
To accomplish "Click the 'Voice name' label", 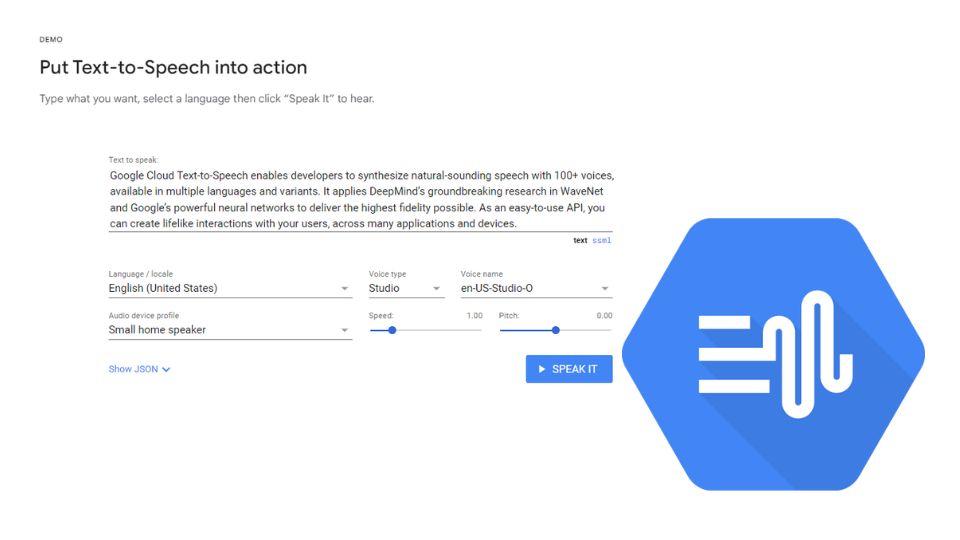I will [x=482, y=274].
